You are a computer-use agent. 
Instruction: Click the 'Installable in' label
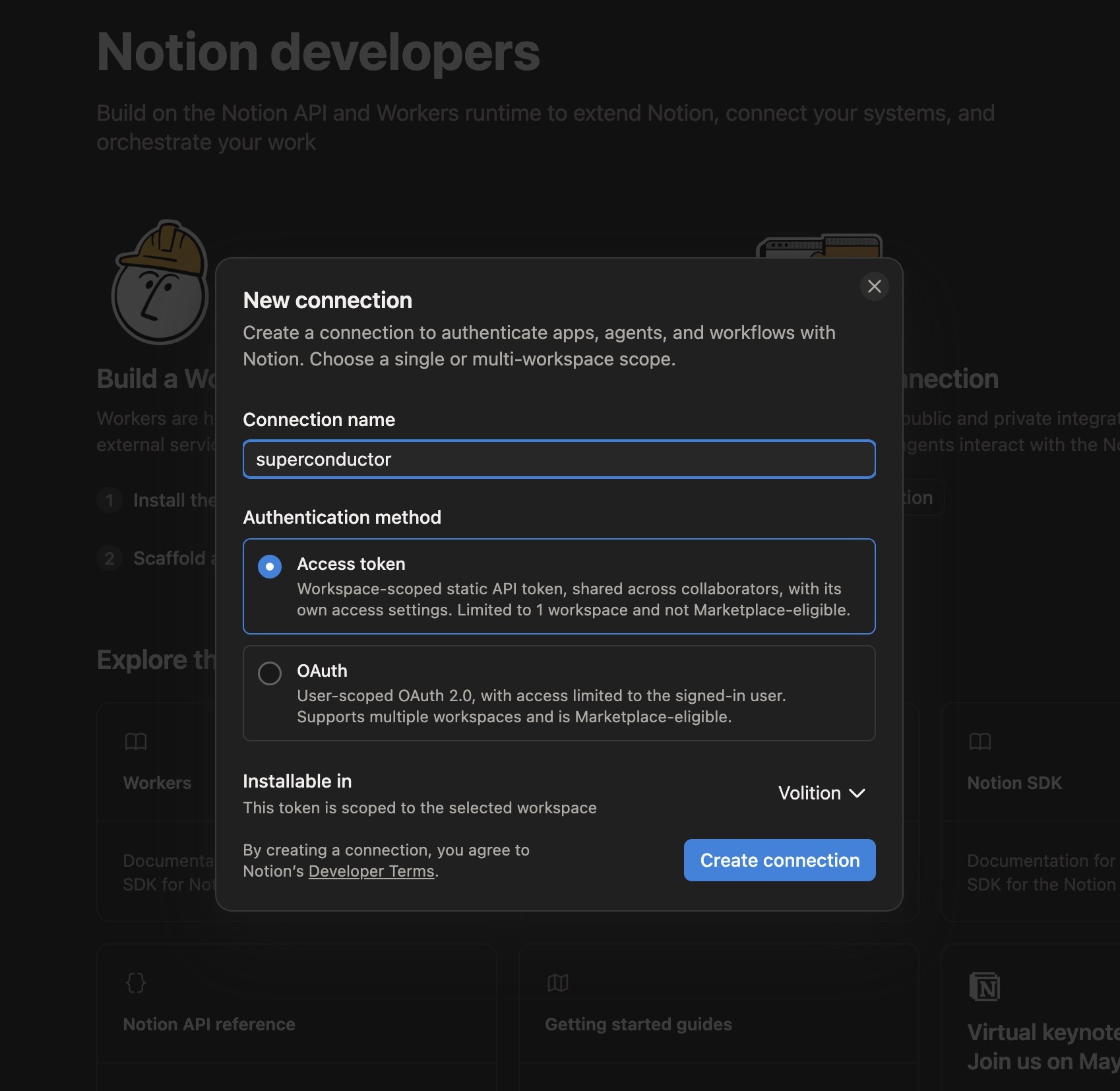(297, 781)
